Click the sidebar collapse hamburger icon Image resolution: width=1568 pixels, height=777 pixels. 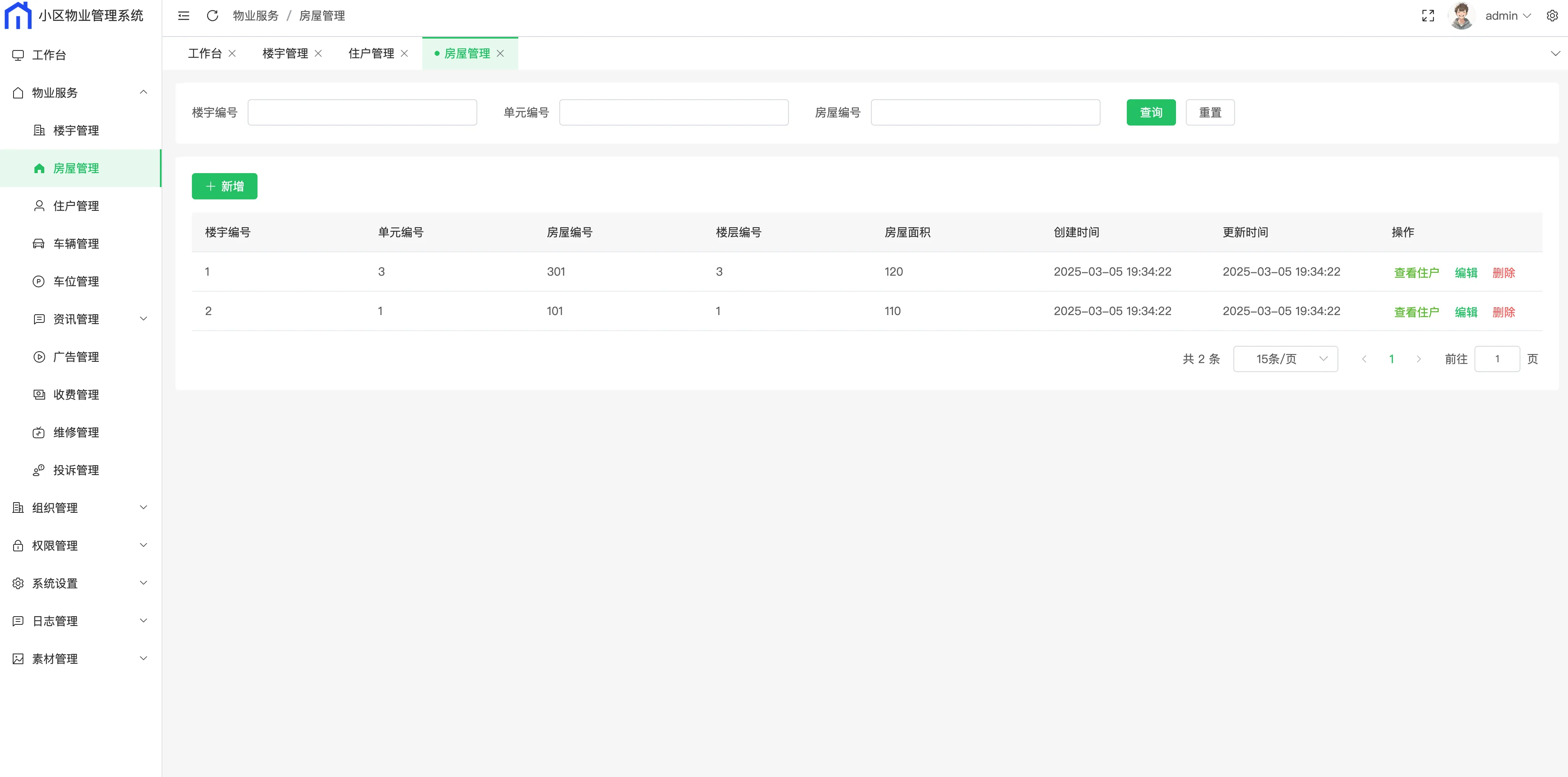click(183, 16)
